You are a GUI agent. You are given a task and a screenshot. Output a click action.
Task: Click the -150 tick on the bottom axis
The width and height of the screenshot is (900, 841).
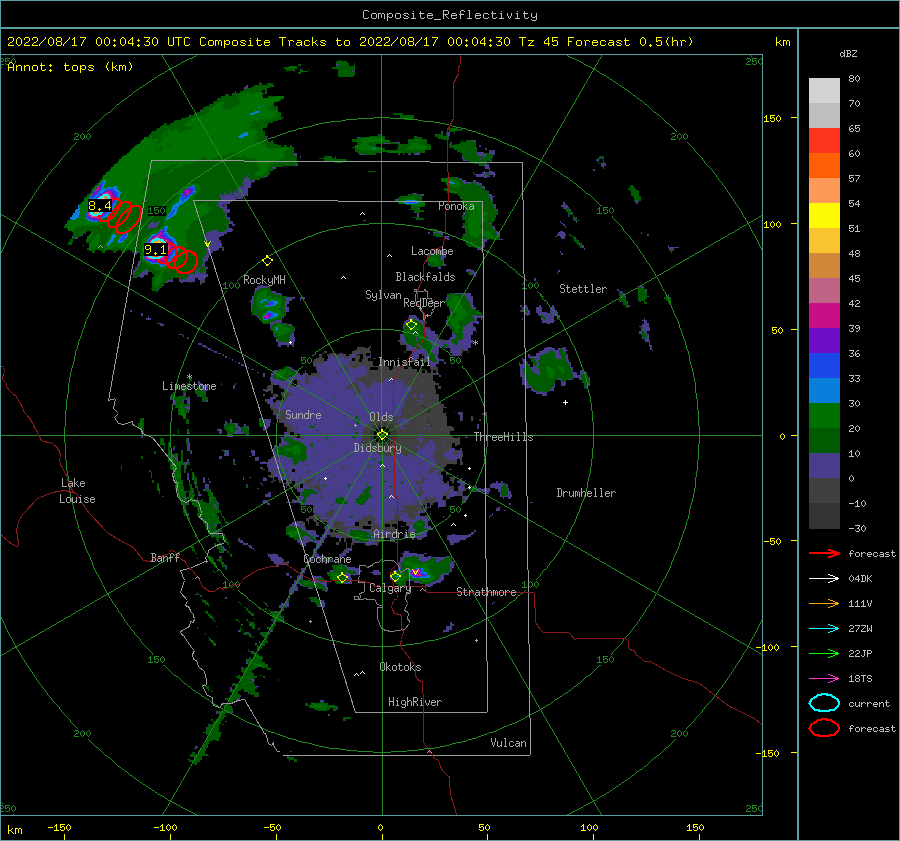tap(59, 827)
